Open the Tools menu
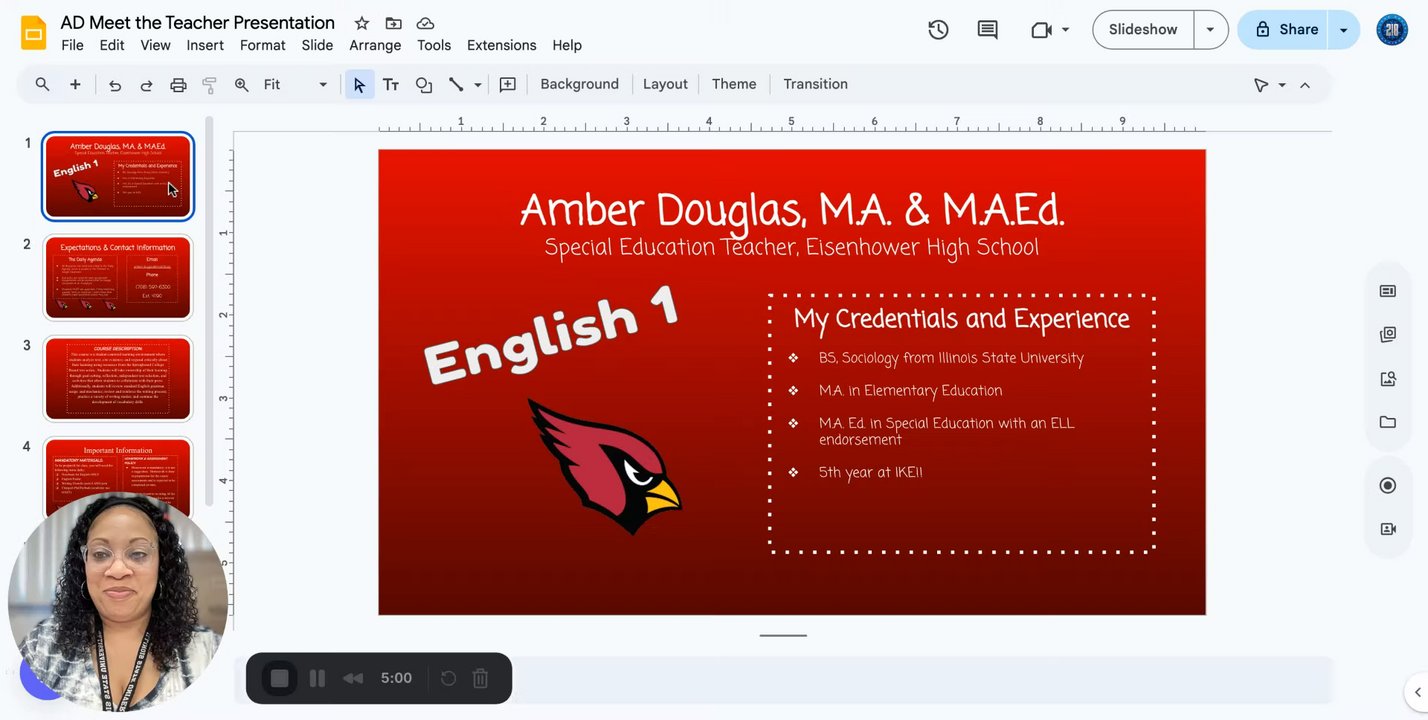 434,45
